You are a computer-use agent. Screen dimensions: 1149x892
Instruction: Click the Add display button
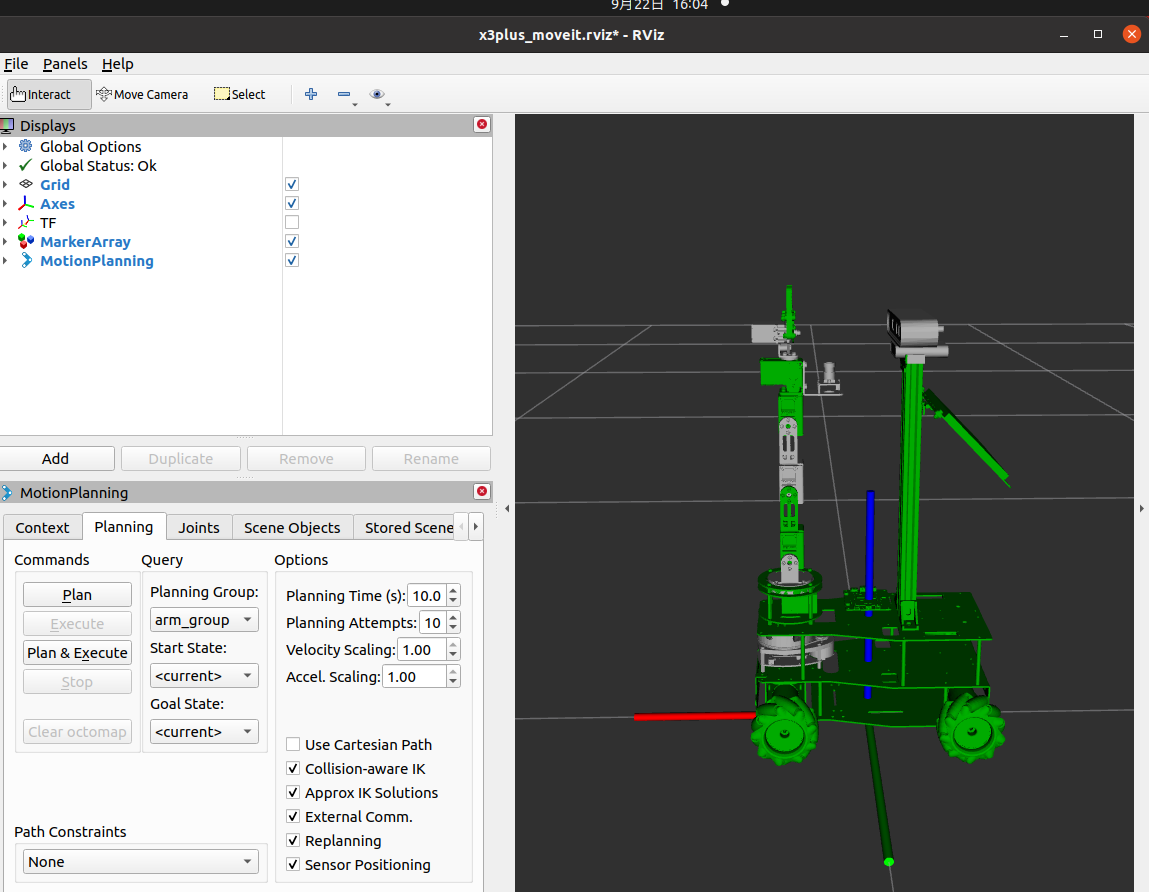56,459
